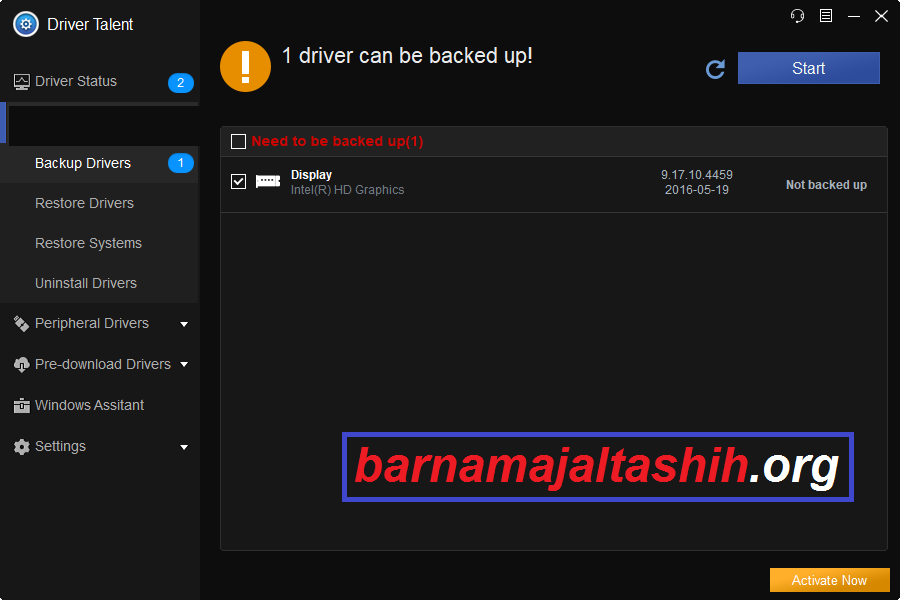Tick the 'Need to be backed up' checkbox
The width and height of the screenshot is (900, 600).
(238, 141)
